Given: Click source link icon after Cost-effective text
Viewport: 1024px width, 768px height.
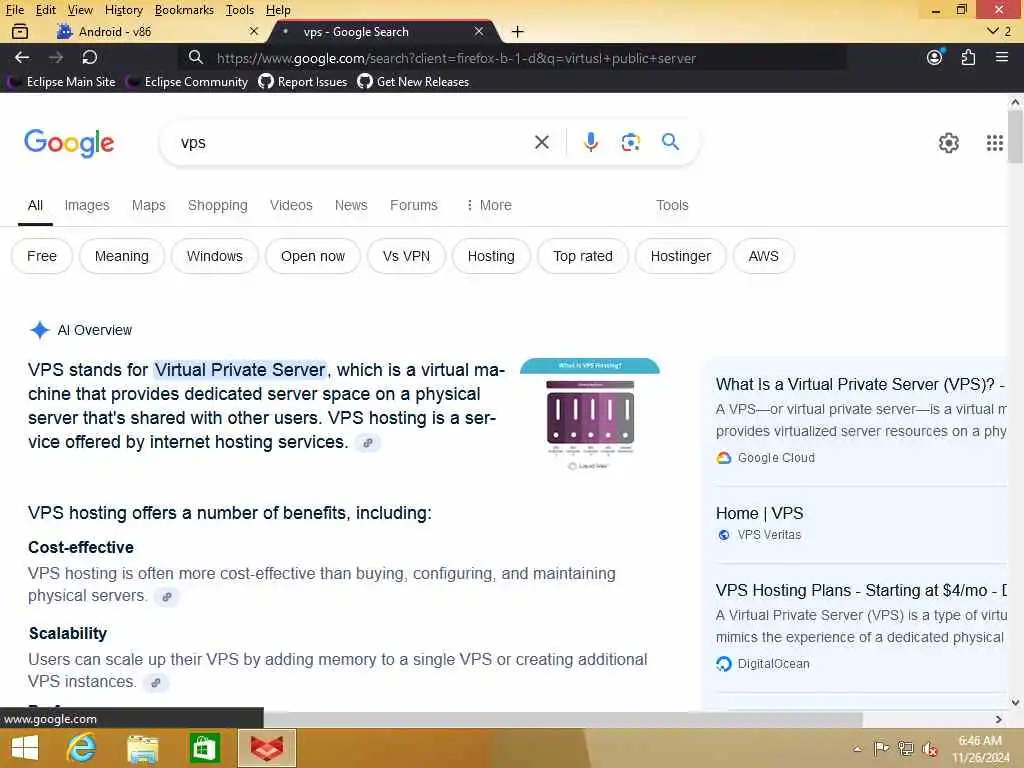Looking at the screenshot, I should click(167, 596).
